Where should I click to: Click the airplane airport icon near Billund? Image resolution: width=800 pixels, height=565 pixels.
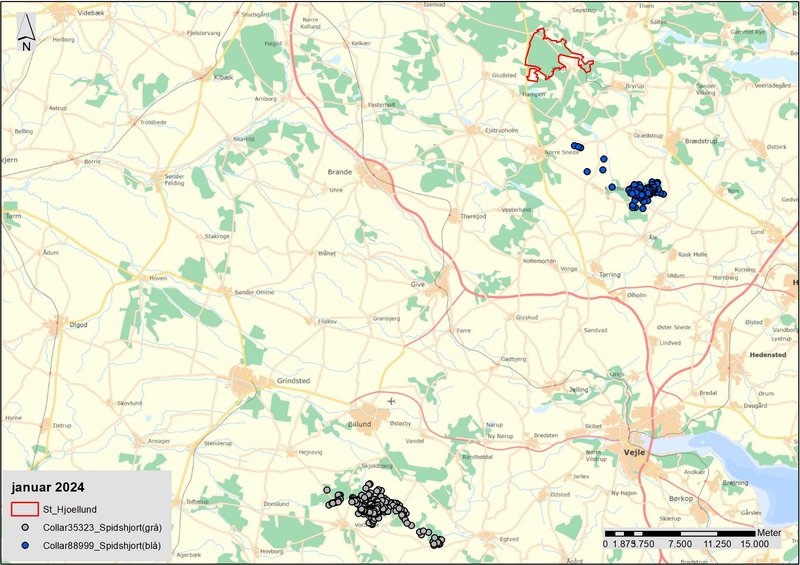389,401
